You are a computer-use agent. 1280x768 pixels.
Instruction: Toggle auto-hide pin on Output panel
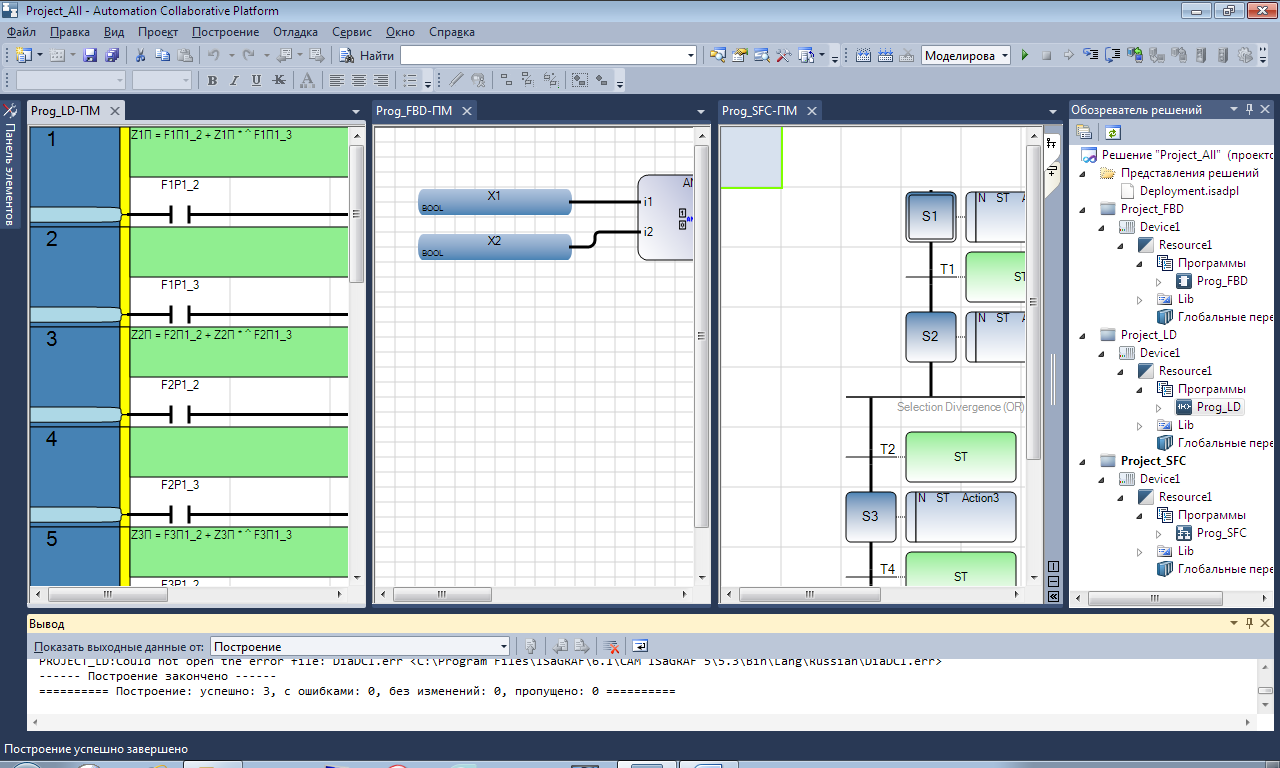tap(1248, 623)
